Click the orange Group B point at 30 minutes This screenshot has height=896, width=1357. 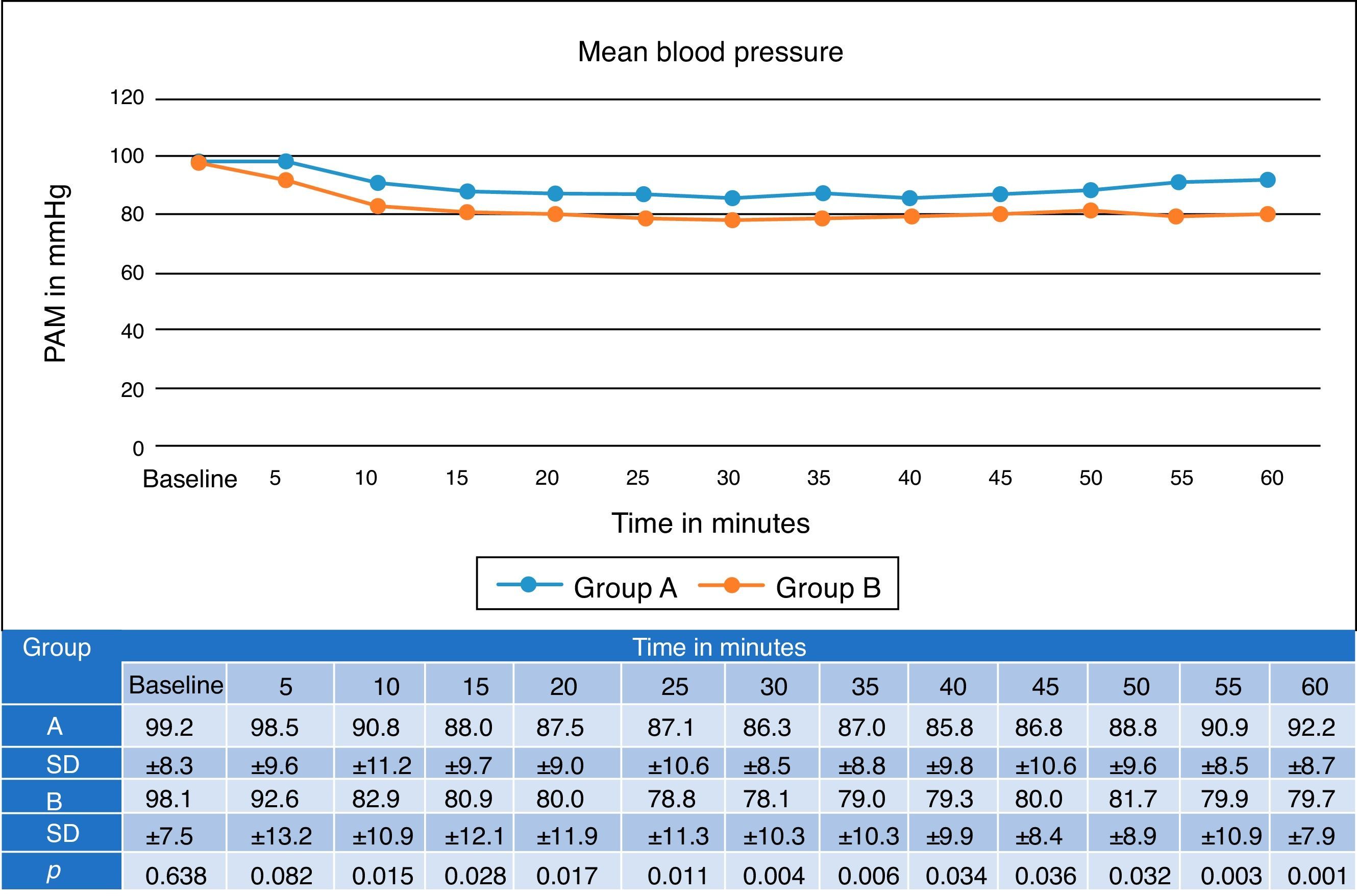click(x=732, y=220)
